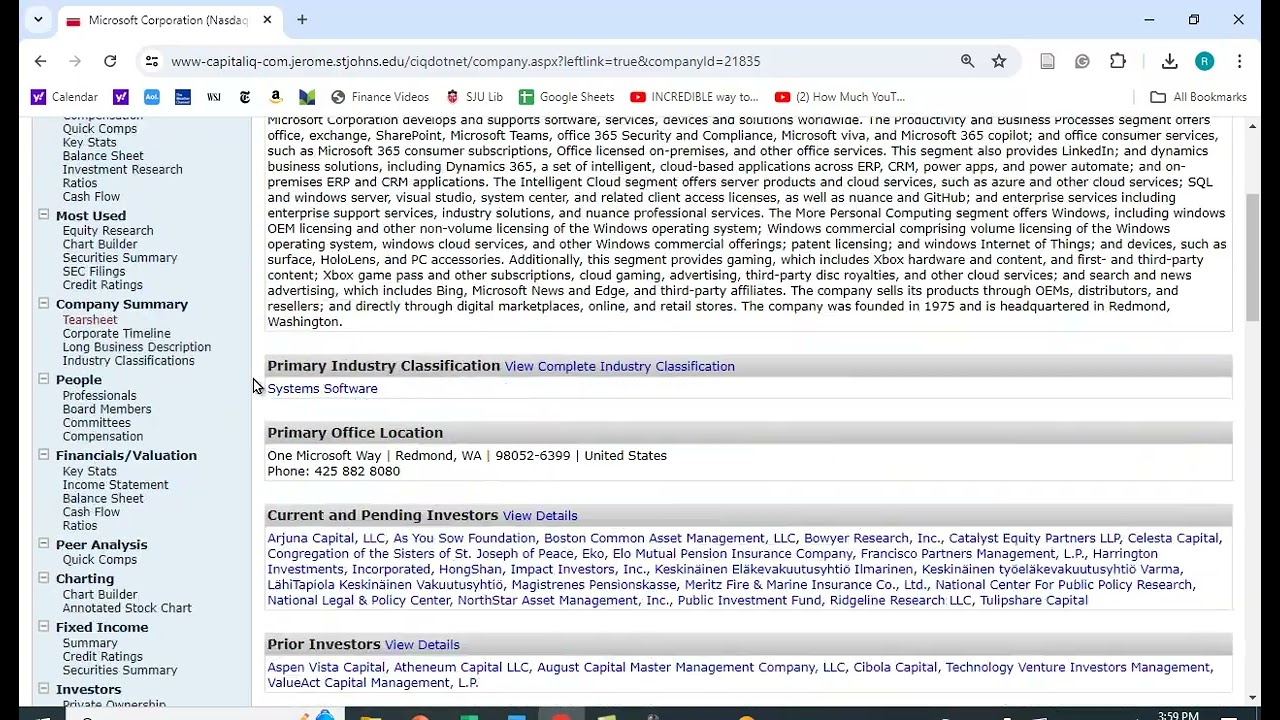This screenshot has height=720, width=1280.
Task: Open the AOL bookmark icon
Action: pos(152,97)
